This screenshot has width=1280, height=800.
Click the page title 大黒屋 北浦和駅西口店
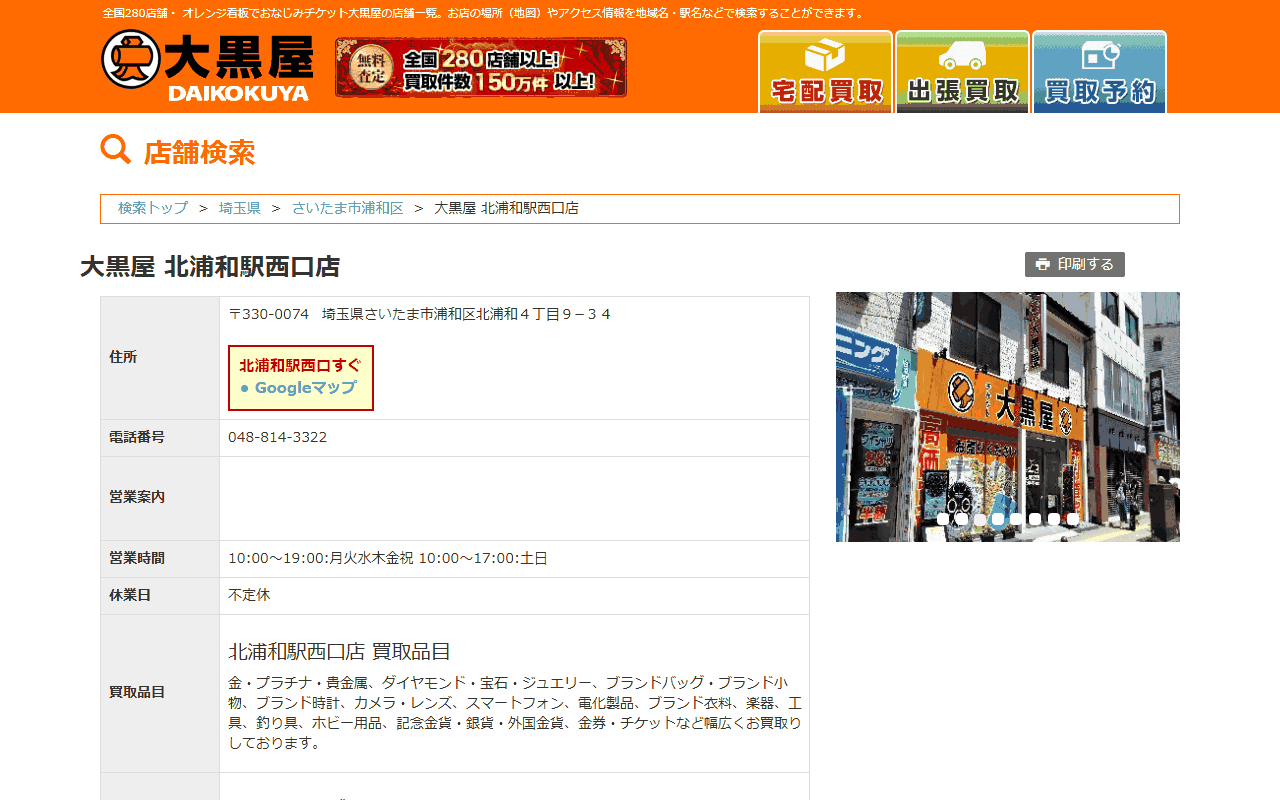[x=210, y=267]
